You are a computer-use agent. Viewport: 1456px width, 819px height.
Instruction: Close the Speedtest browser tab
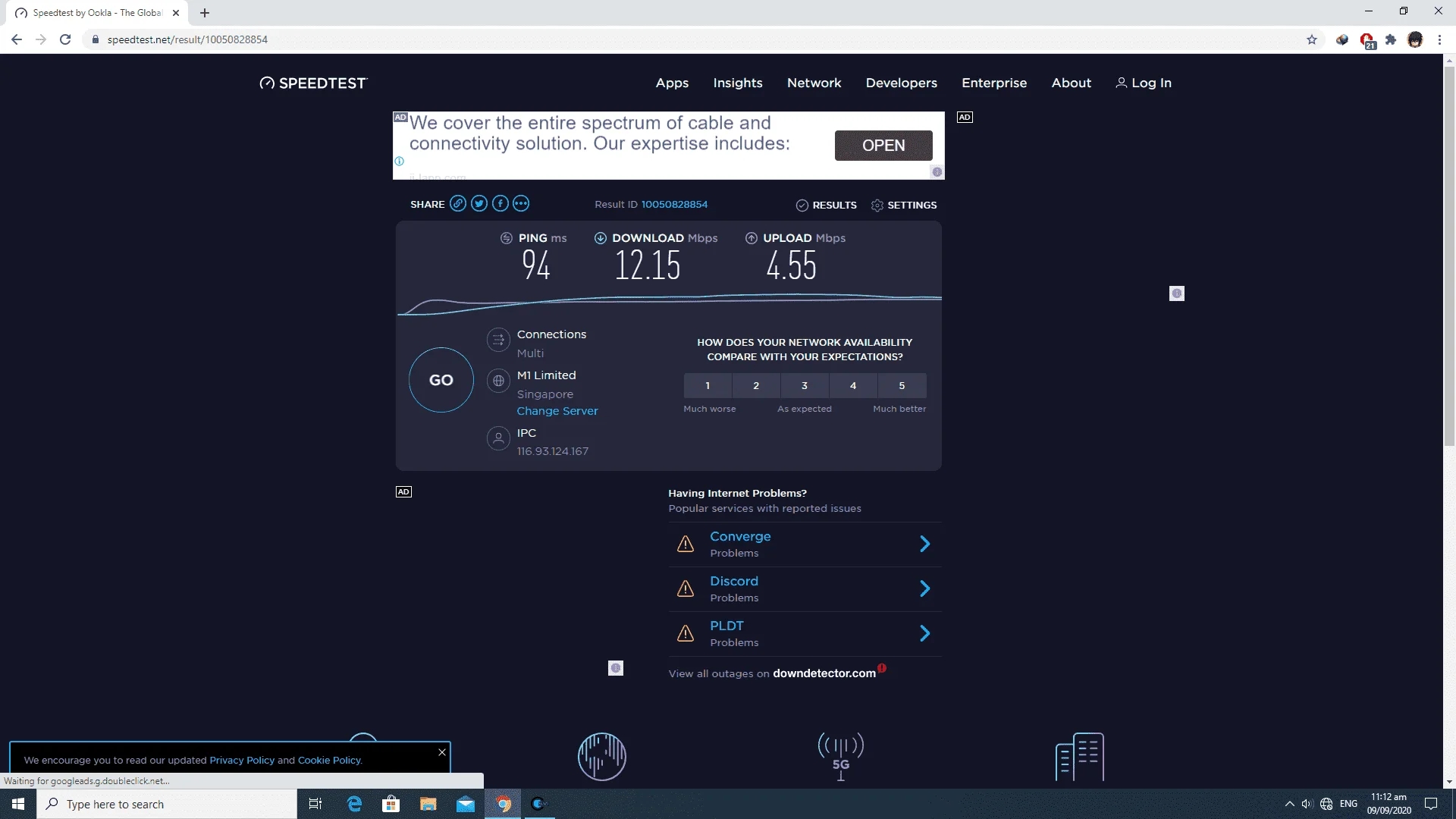point(176,13)
